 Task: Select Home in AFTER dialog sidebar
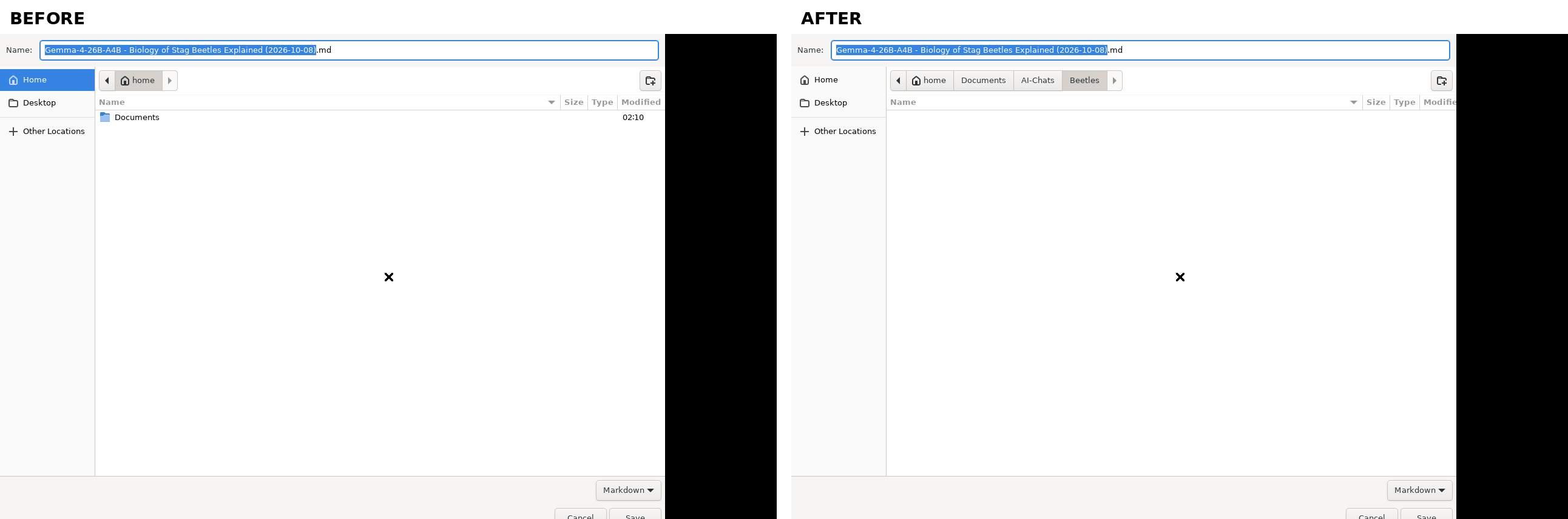[839, 79]
